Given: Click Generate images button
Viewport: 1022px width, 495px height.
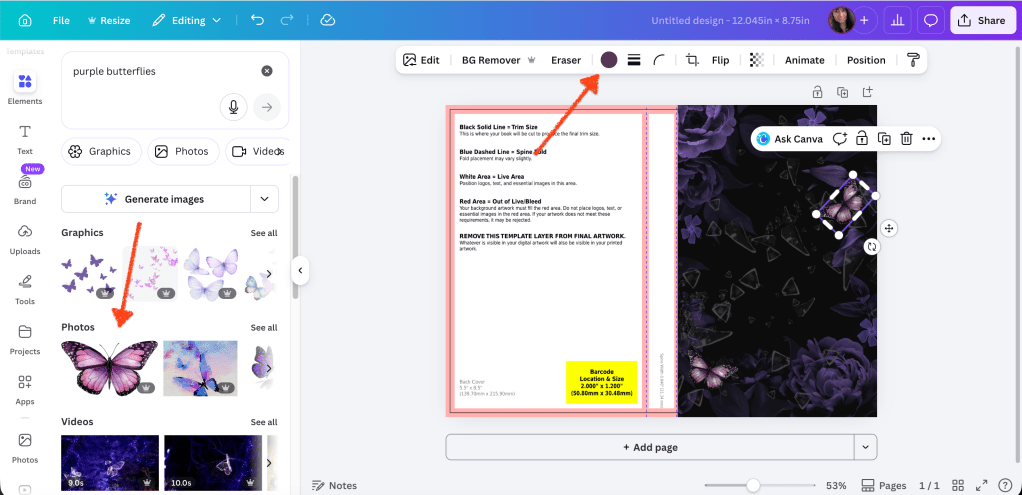Looking at the screenshot, I should pyautogui.click(x=156, y=199).
